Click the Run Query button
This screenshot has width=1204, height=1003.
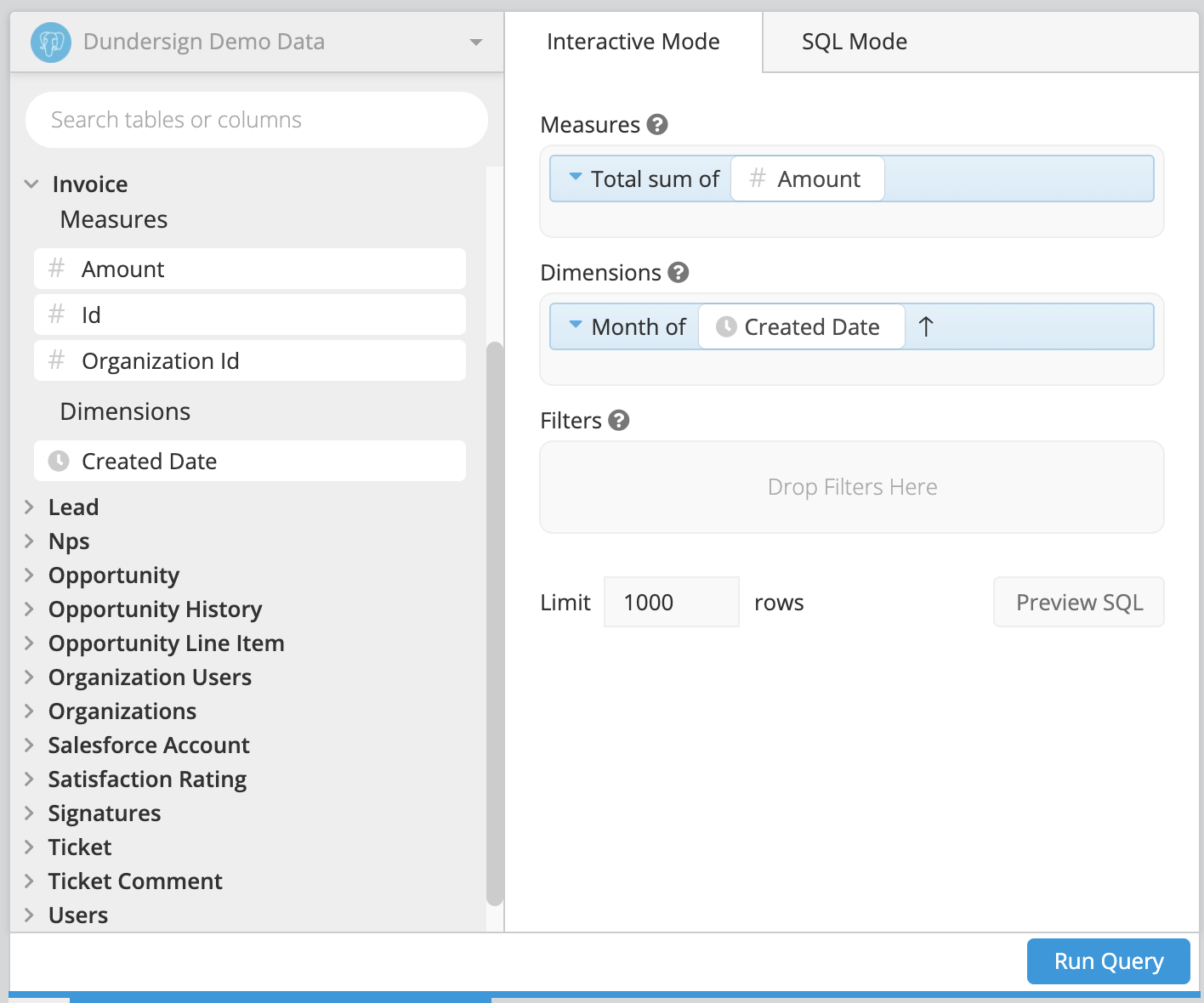tap(1109, 961)
